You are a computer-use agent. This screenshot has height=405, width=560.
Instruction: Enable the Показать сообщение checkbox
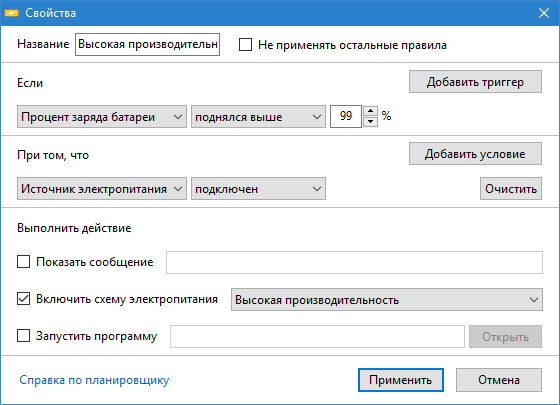point(24,262)
